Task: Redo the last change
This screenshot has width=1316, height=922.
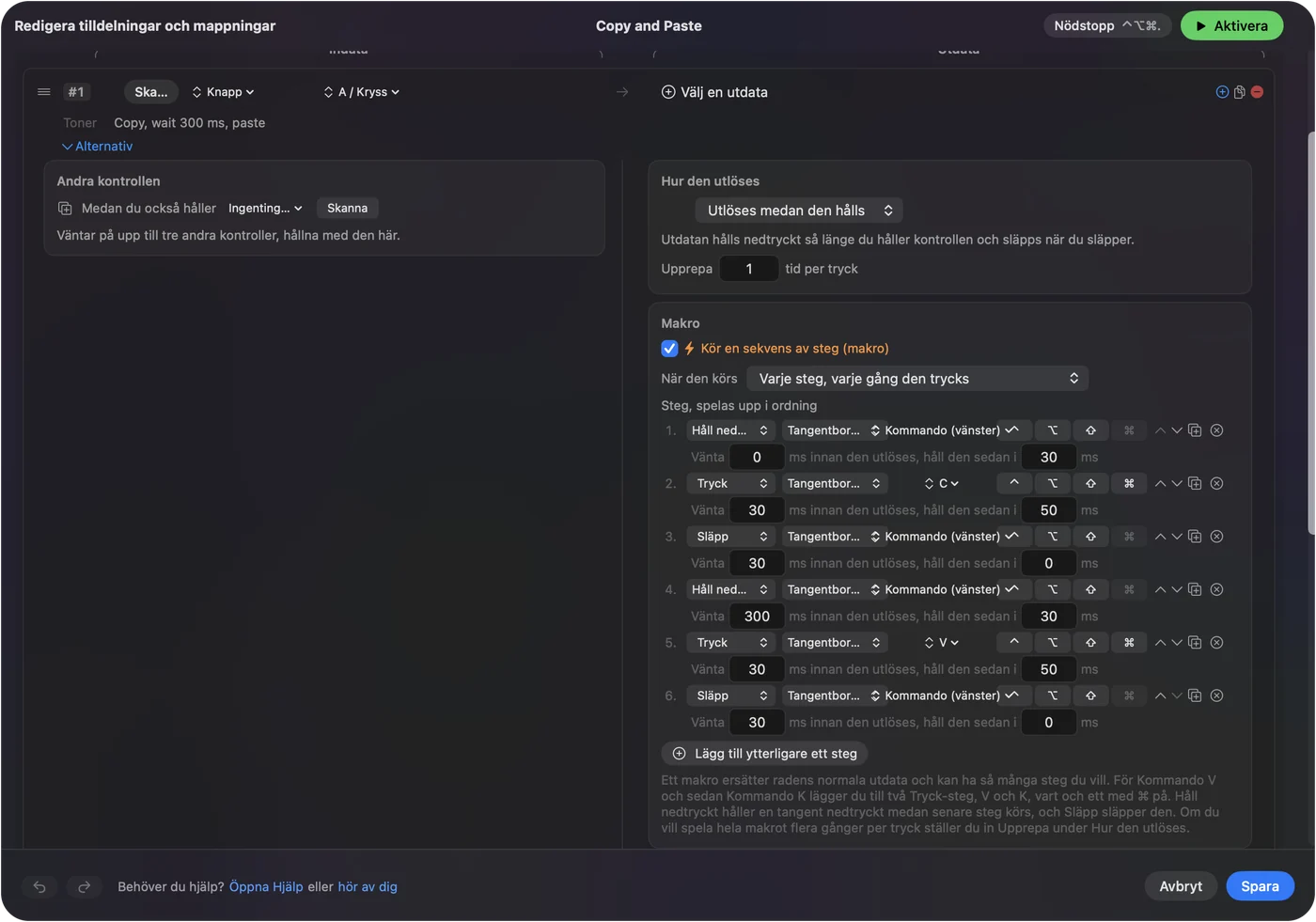Action: pos(84,886)
